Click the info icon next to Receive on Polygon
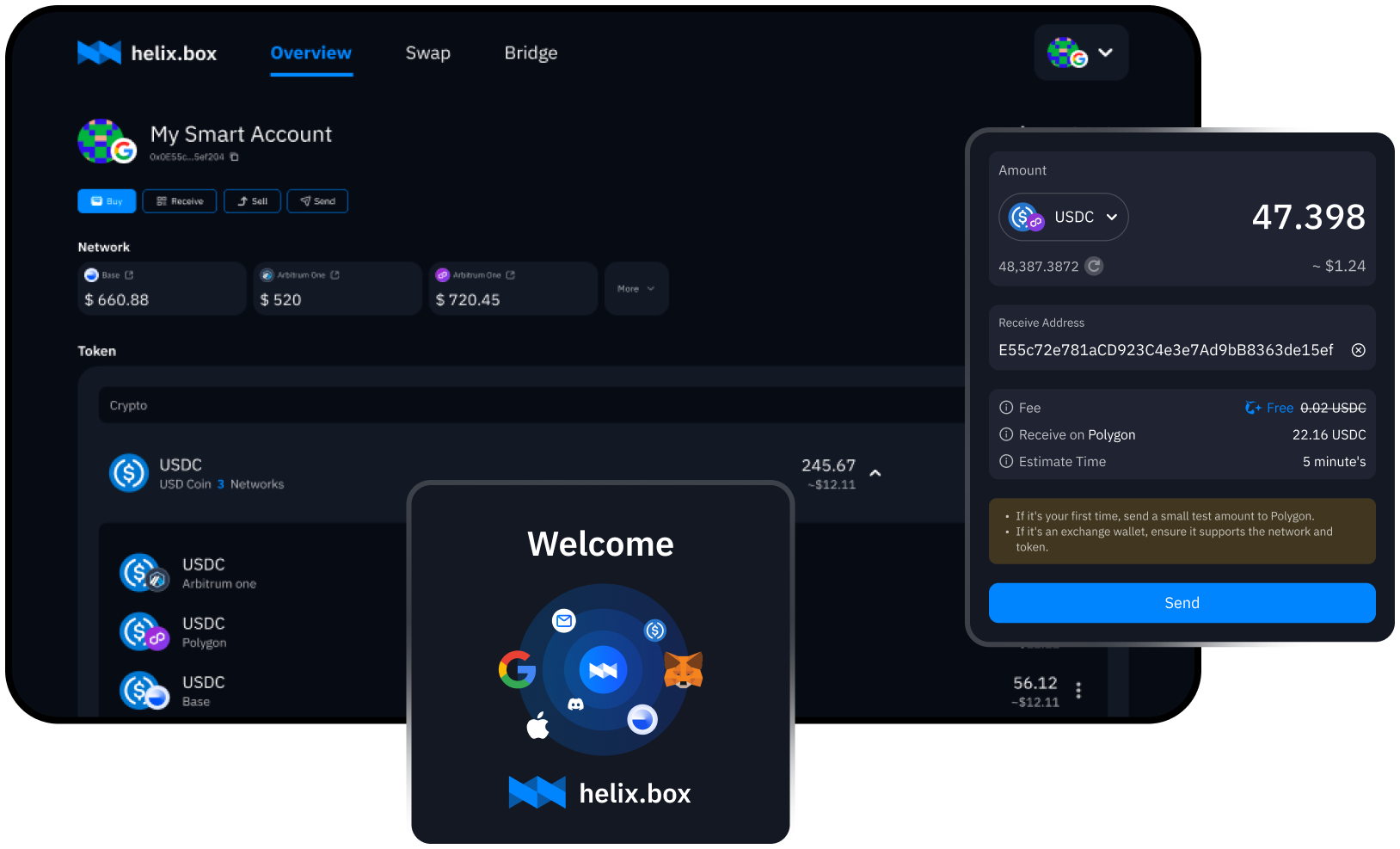Image resolution: width=1400 pixels, height=849 pixels. tap(1006, 434)
